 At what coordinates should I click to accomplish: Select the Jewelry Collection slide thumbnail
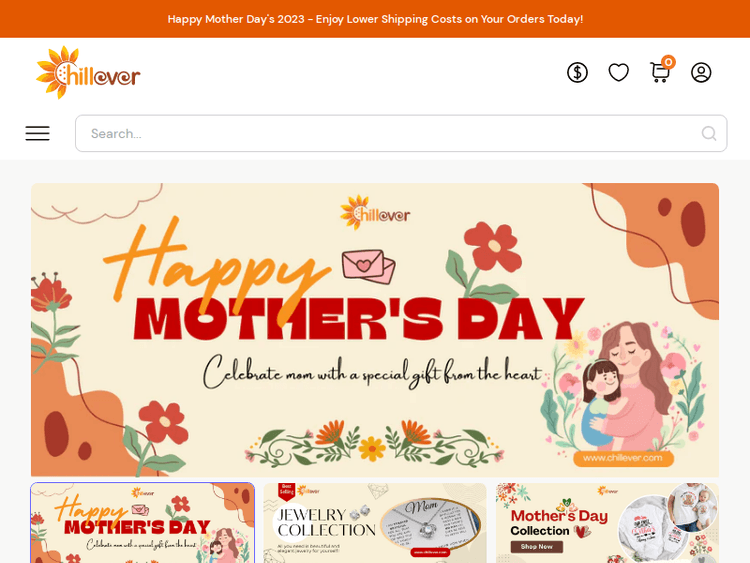coord(375,523)
